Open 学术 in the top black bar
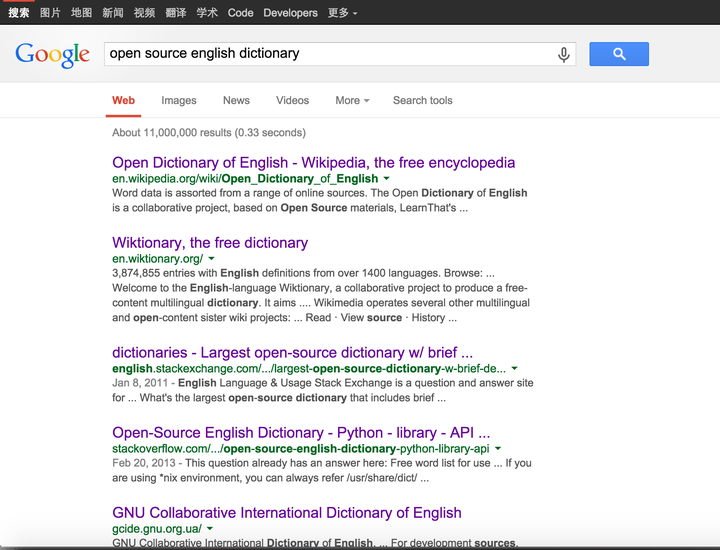720x550 pixels. (207, 13)
